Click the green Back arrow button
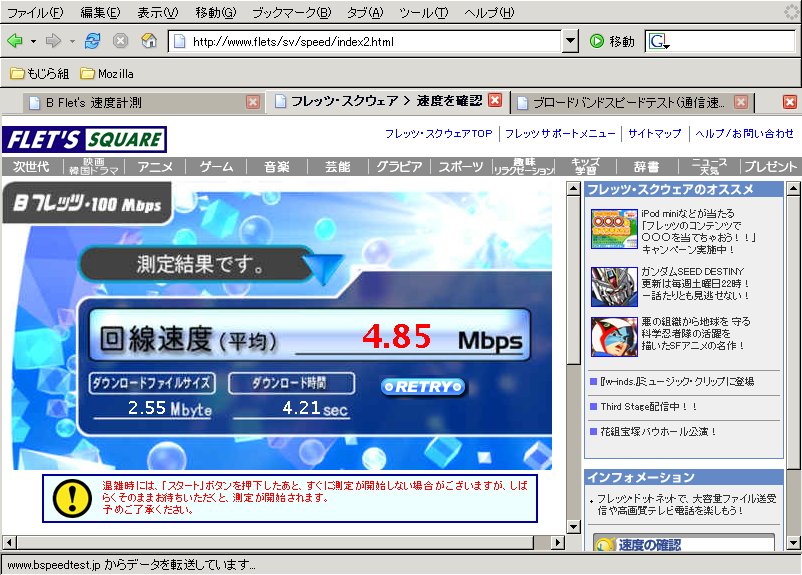Viewport: 802px width, 575px height. [x=15, y=40]
